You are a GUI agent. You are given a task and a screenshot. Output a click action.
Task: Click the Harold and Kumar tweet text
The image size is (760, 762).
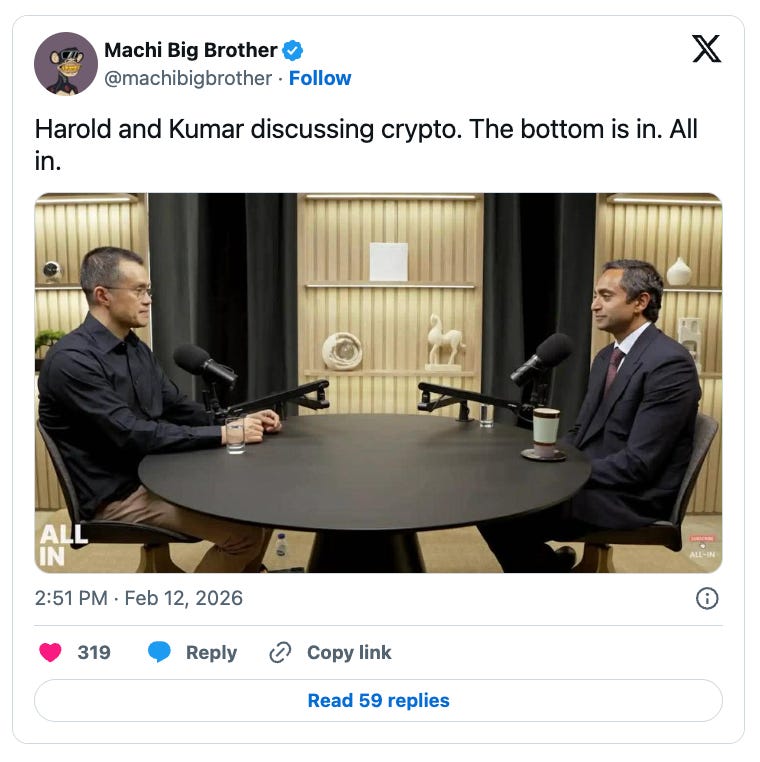click(366, 145)
